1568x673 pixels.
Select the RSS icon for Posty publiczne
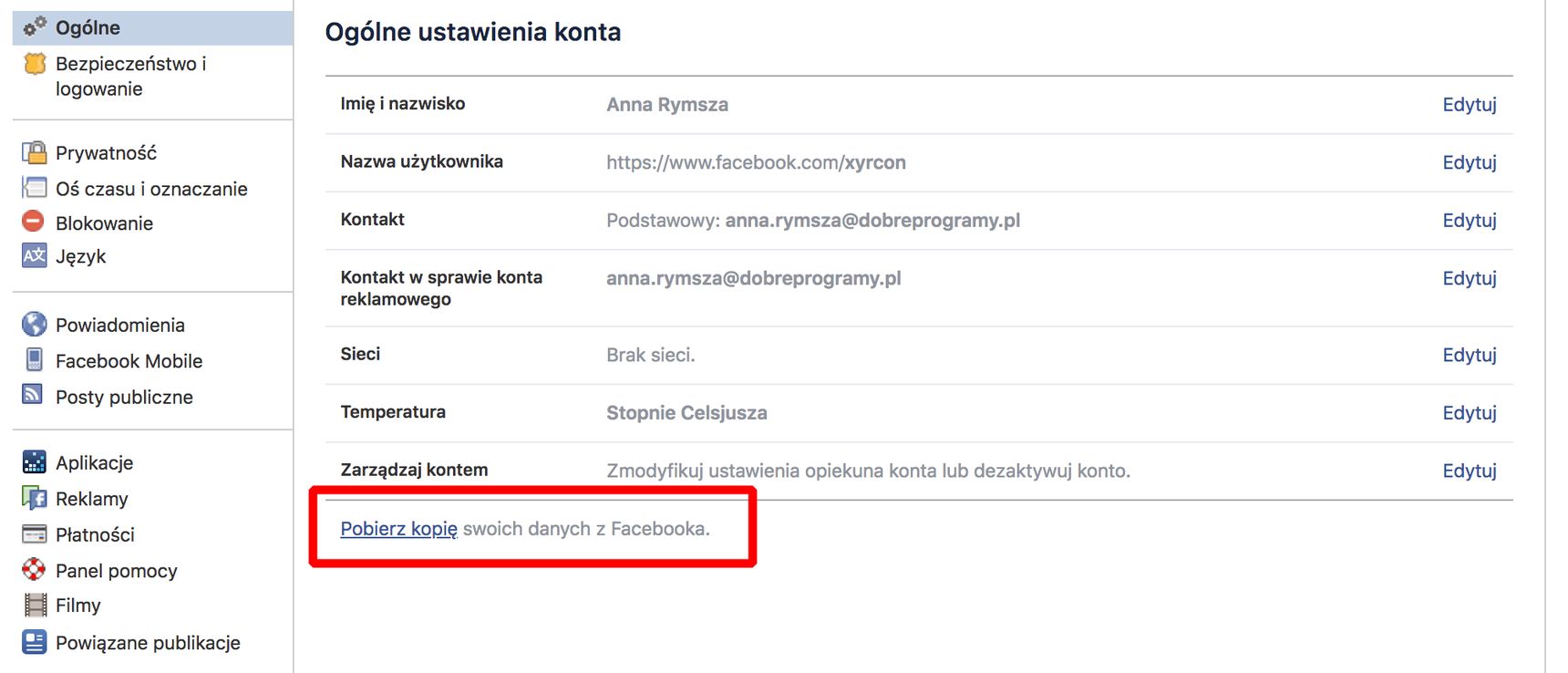(x=33, y=394)
